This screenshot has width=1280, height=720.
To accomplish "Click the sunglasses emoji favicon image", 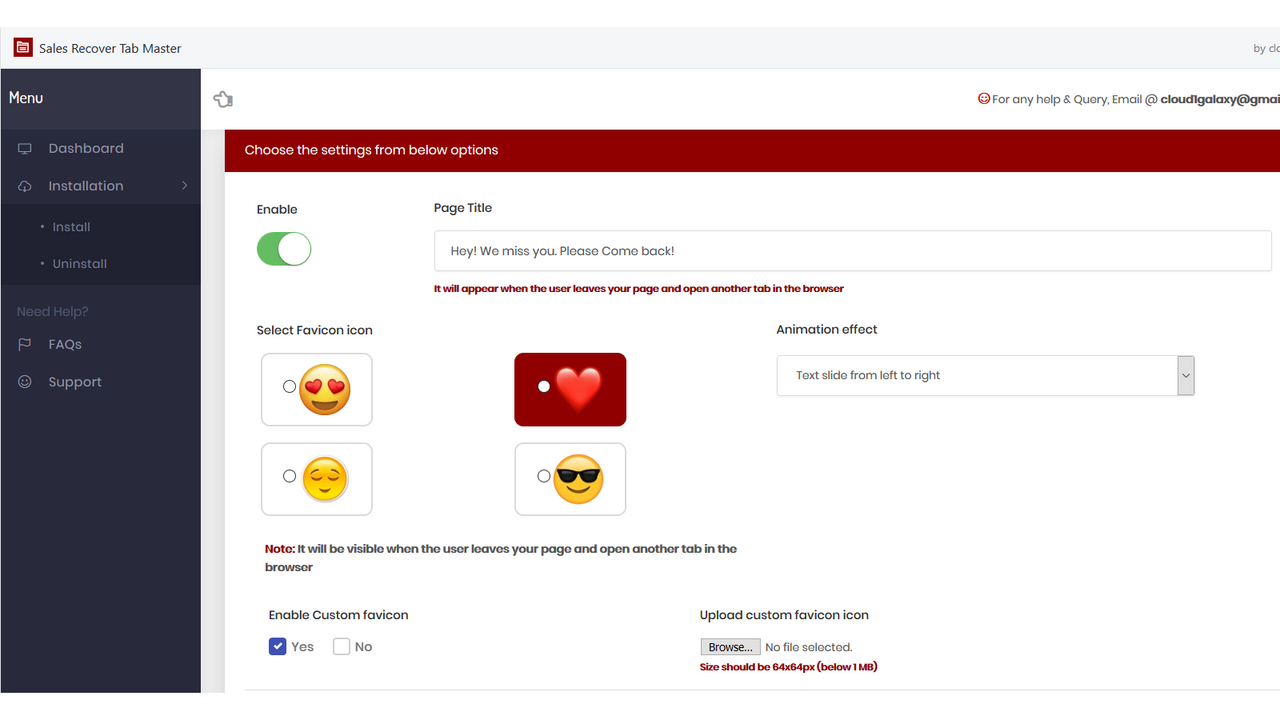I will pyautogui.click(x=578, y=479).
